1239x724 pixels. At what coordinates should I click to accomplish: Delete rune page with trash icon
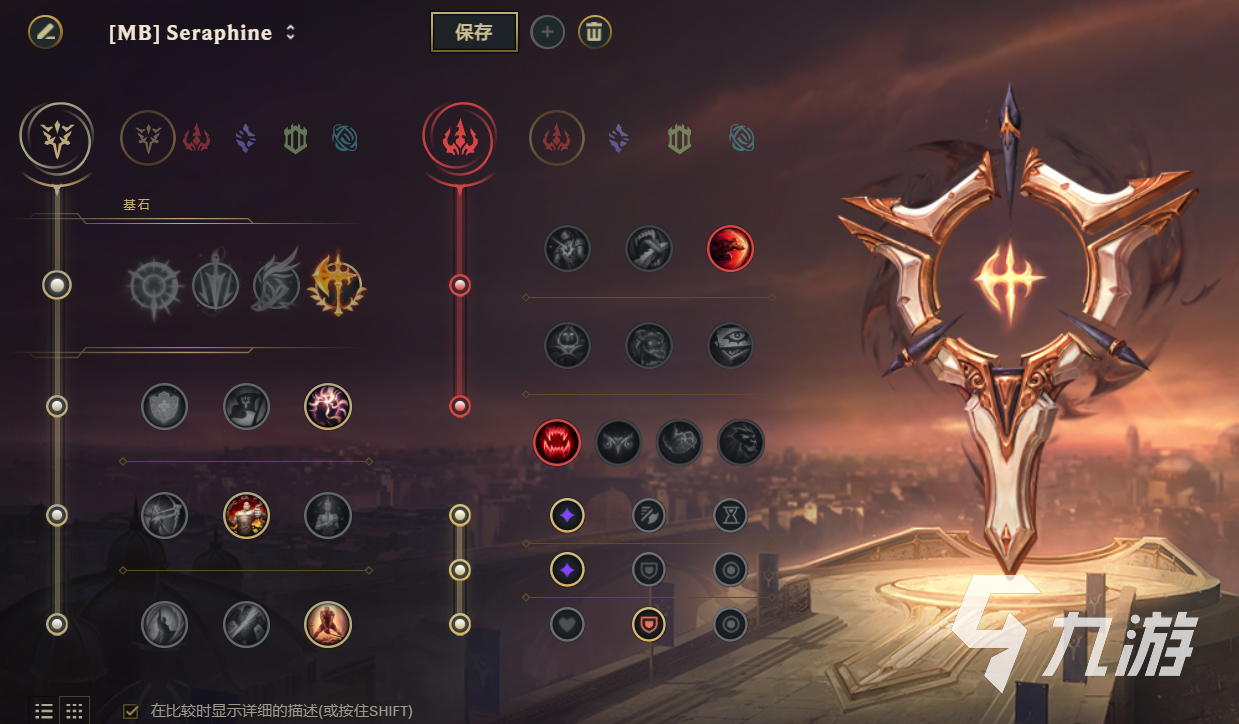[594, 32]
